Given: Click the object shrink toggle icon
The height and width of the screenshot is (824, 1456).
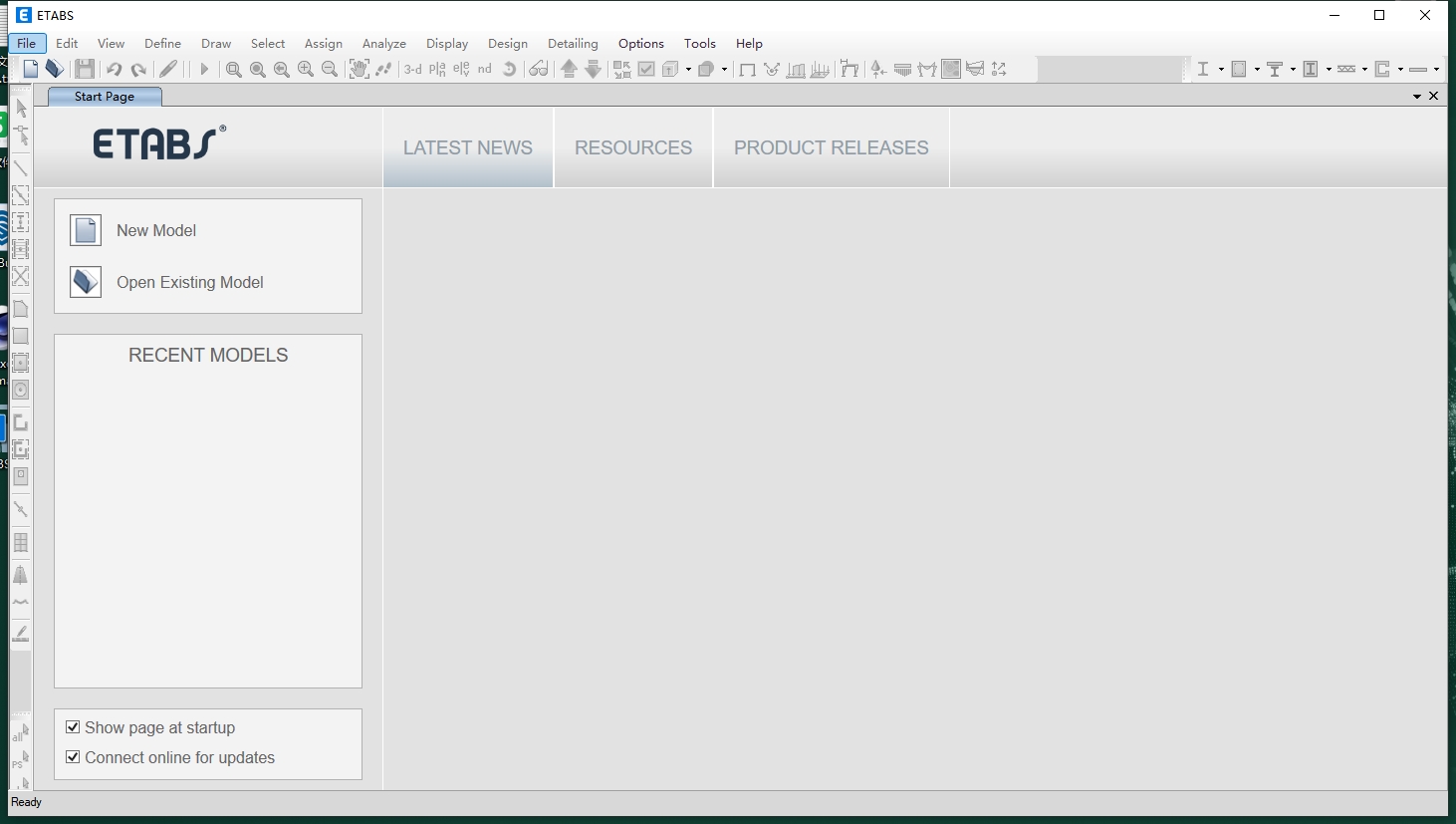Looking at the screenshot, I should tap(622, 69).
